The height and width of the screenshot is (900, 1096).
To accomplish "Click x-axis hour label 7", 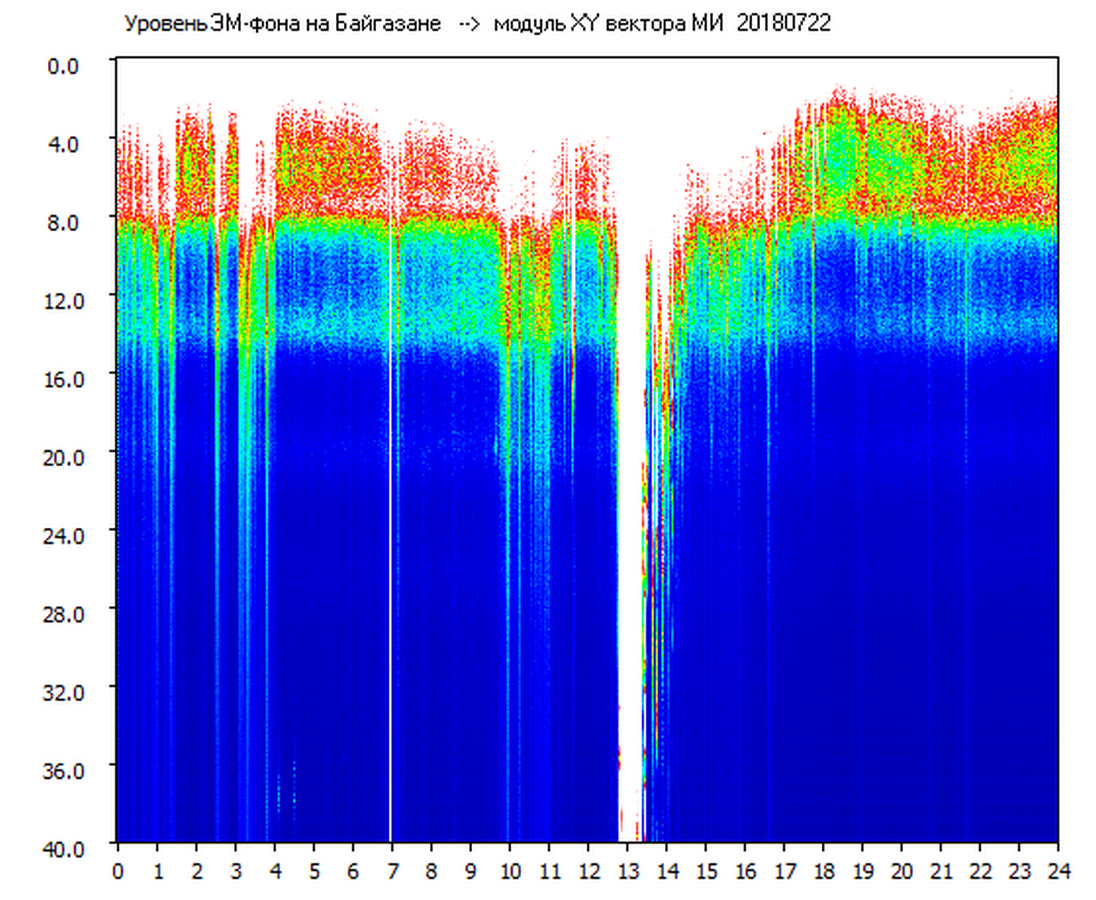I will pos(392,871).
